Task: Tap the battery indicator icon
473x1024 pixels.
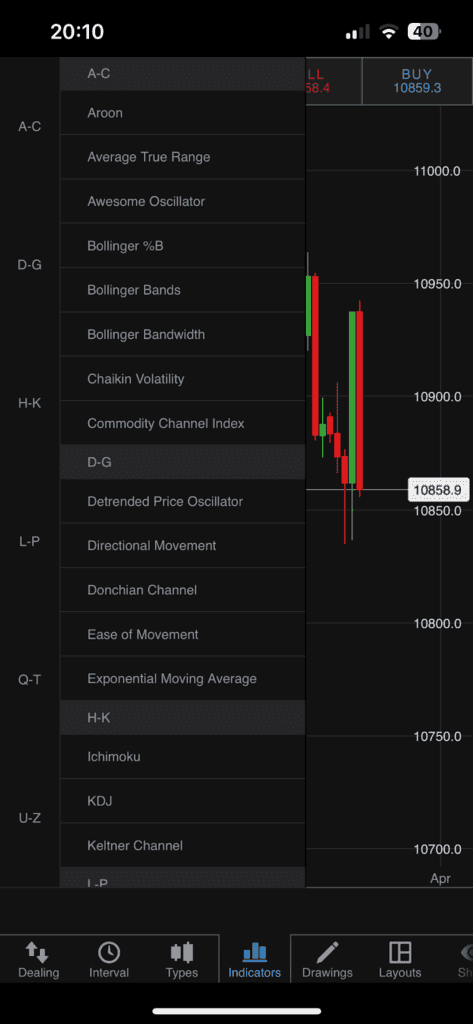Action: 423,31
